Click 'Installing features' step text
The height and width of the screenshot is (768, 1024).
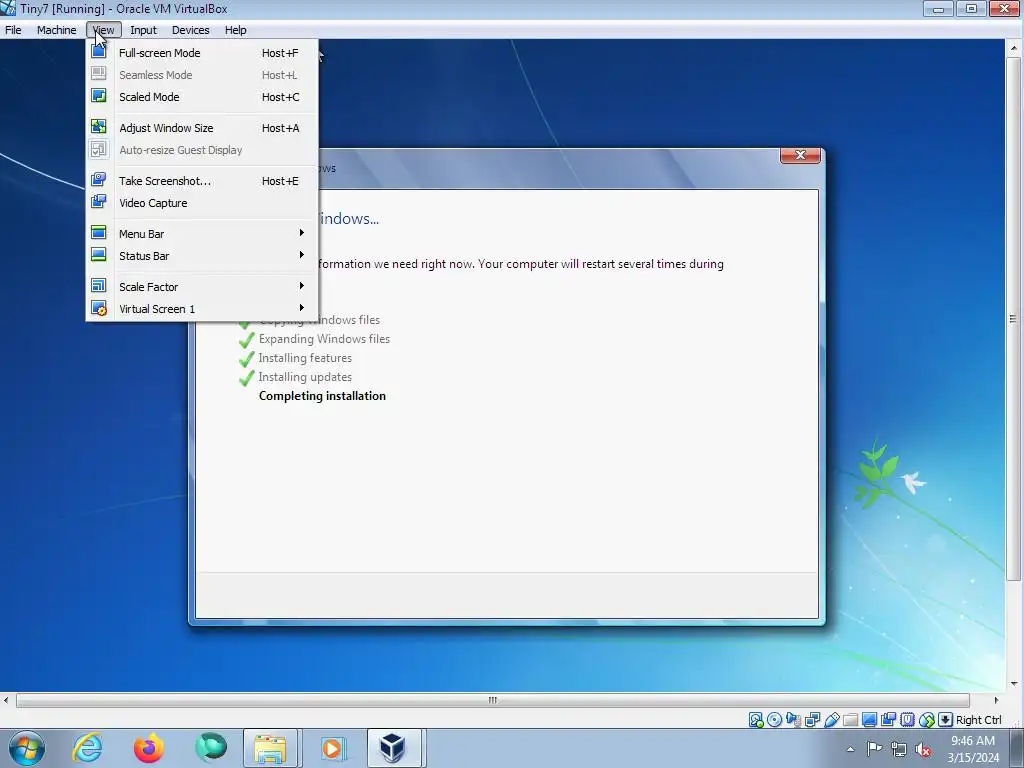click(x=306, y=358)
